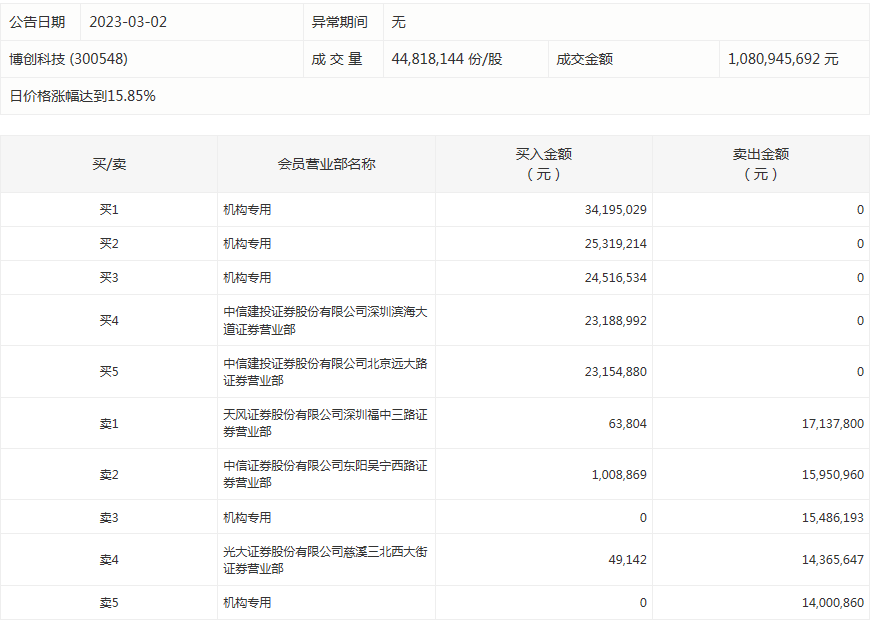
Task: Select the 买5 row label
Action: (109, 372)
